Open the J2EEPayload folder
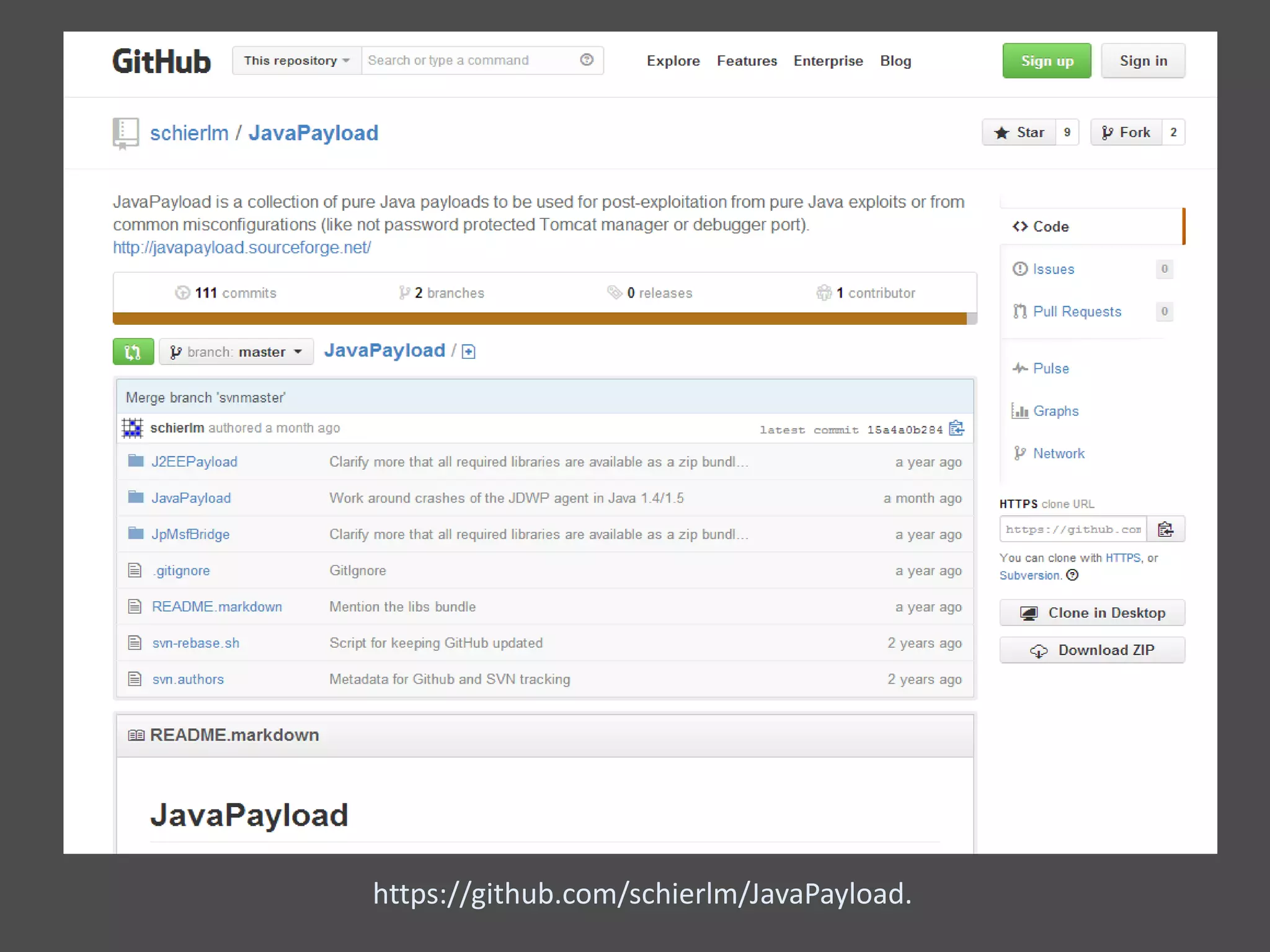The image size is (1270, 952). [194, 462]
